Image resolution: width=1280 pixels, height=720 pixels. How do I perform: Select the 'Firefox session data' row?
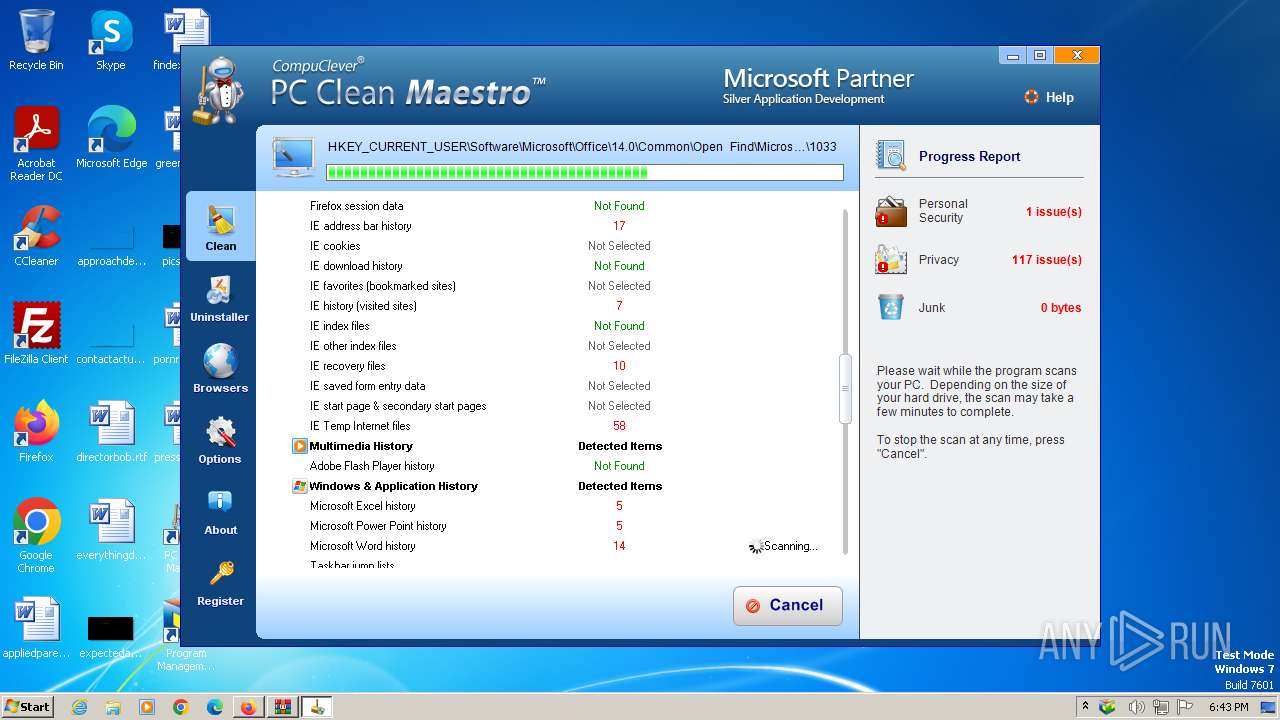pyautogui.click(x=565, y=206)
